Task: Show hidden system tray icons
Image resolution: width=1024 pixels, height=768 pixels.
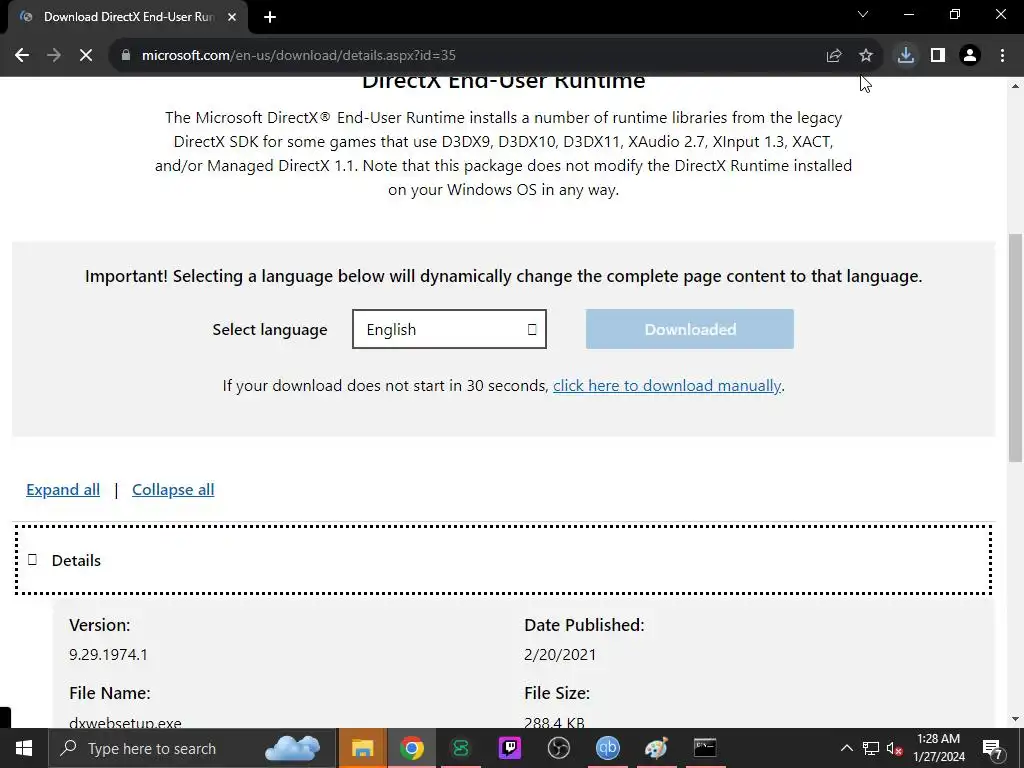Action: (846, 748)
